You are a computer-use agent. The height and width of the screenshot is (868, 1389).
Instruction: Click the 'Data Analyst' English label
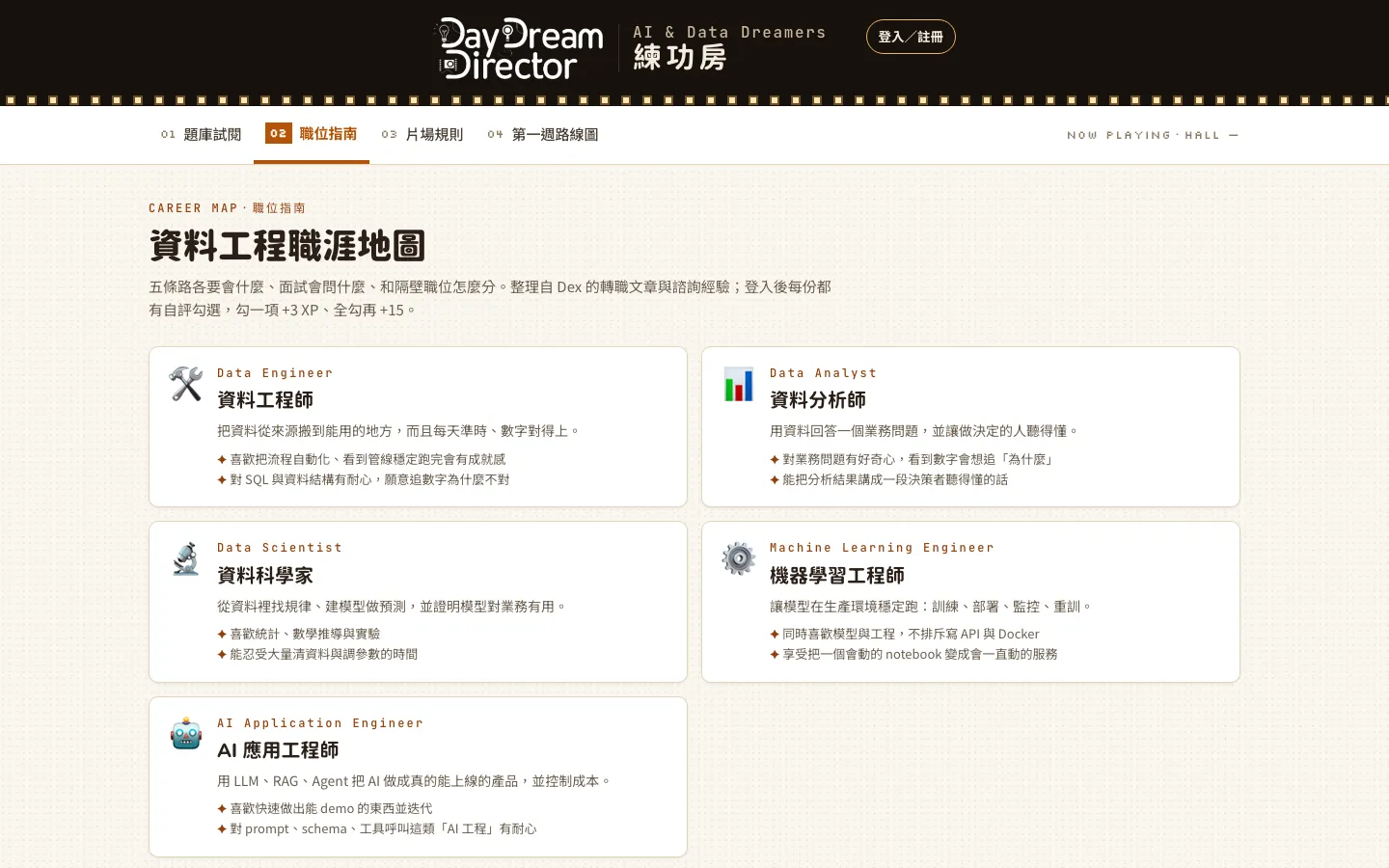click(824, 373)
